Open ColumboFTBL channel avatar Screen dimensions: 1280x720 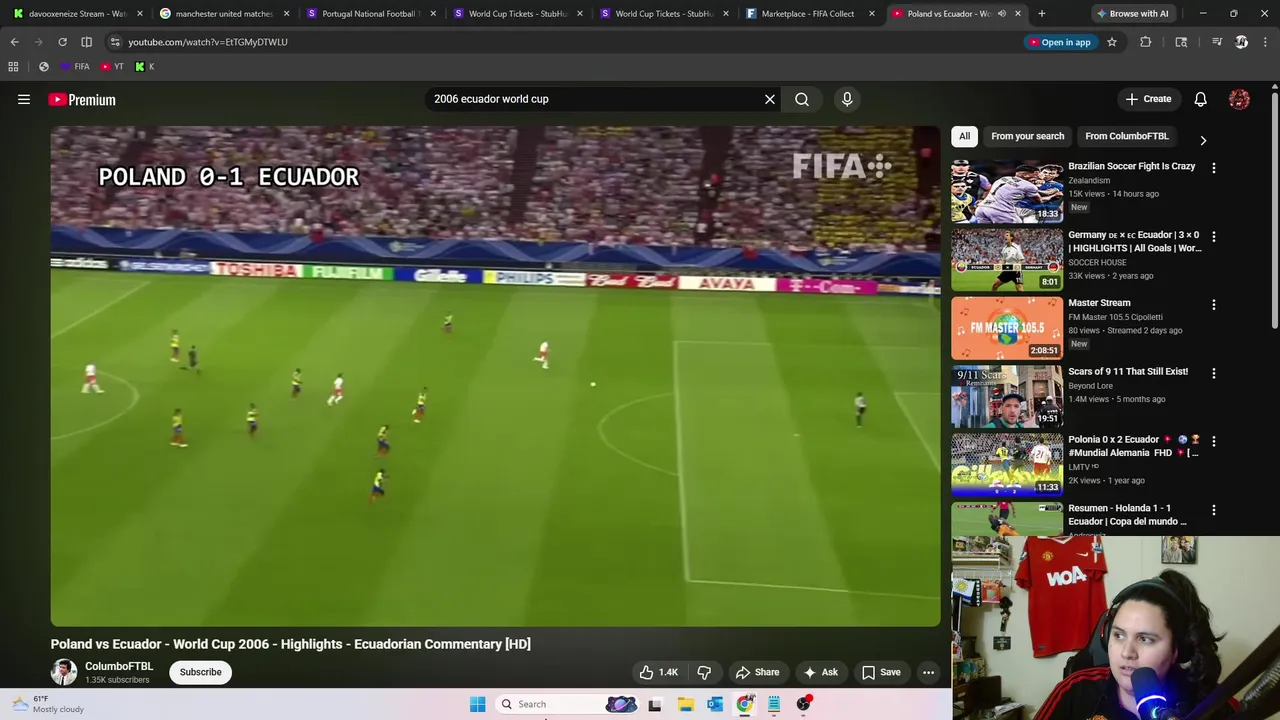[64, 672]
